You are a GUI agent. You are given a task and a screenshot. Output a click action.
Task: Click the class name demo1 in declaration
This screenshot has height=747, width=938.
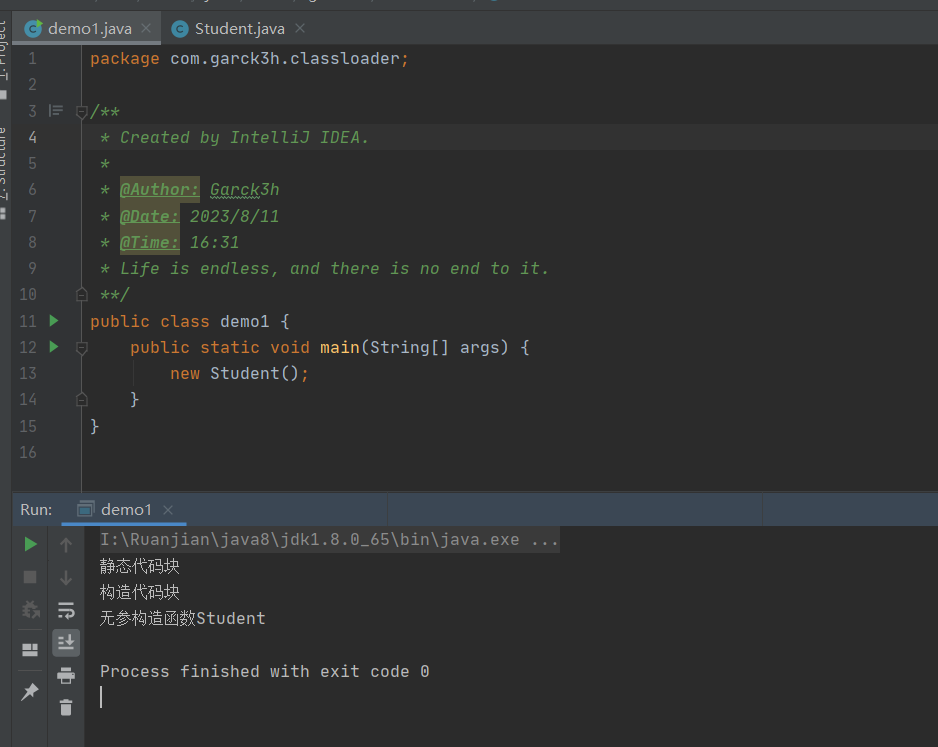point(245,321)
